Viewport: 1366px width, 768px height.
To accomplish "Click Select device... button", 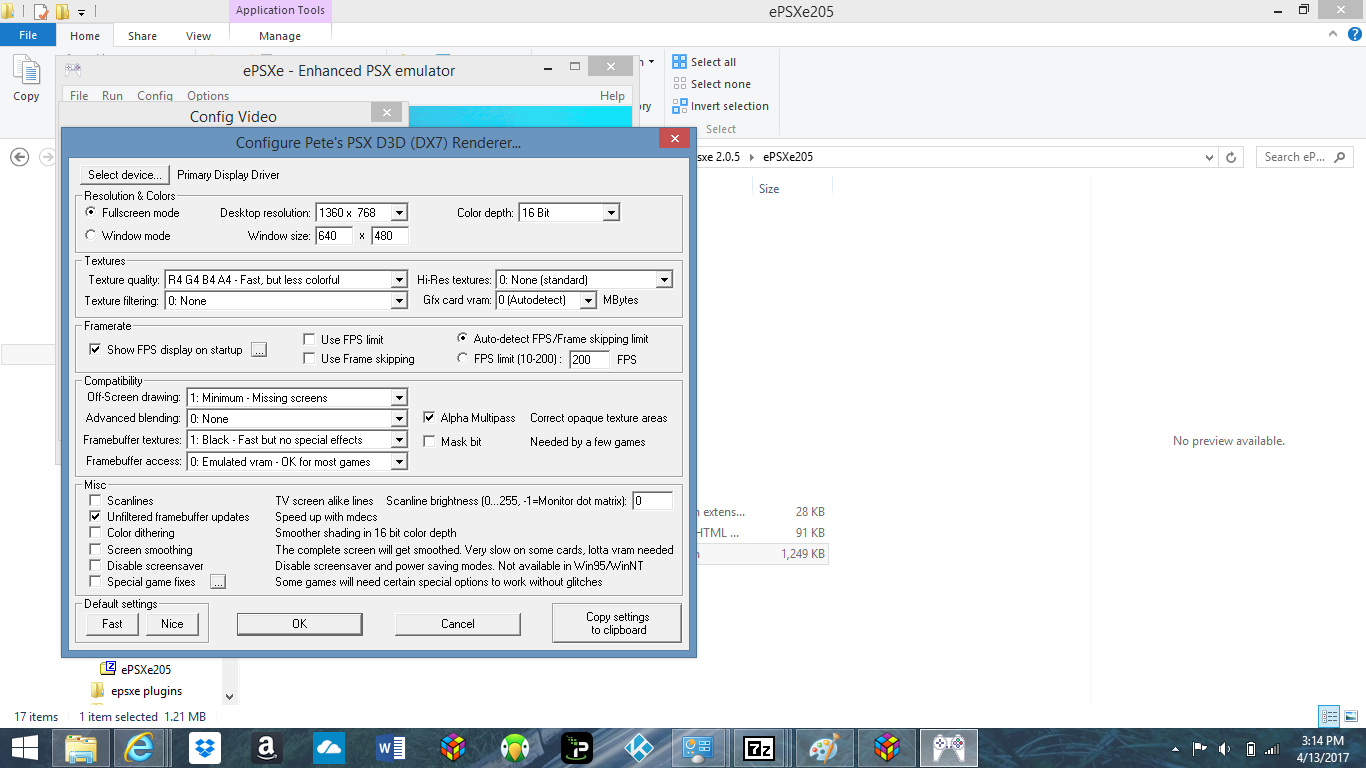I will coord(125,175).
